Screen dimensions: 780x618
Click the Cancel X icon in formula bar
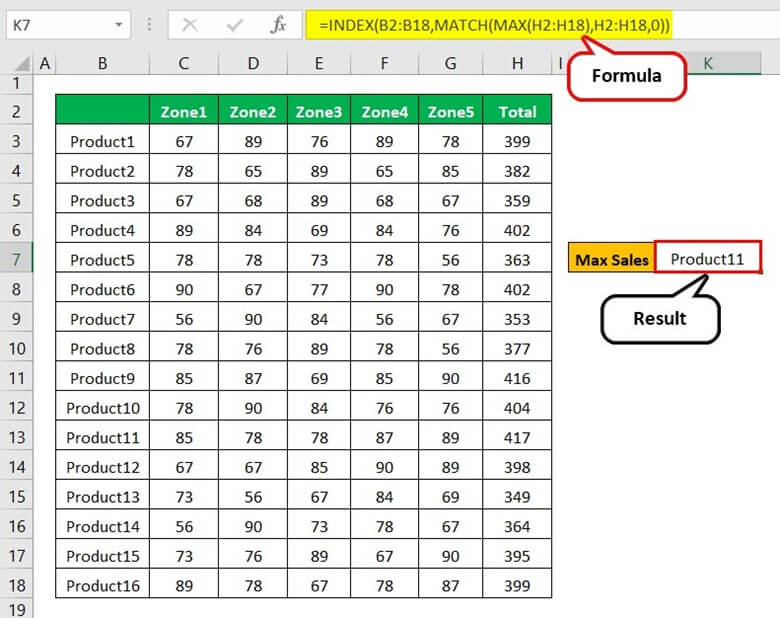190,24
